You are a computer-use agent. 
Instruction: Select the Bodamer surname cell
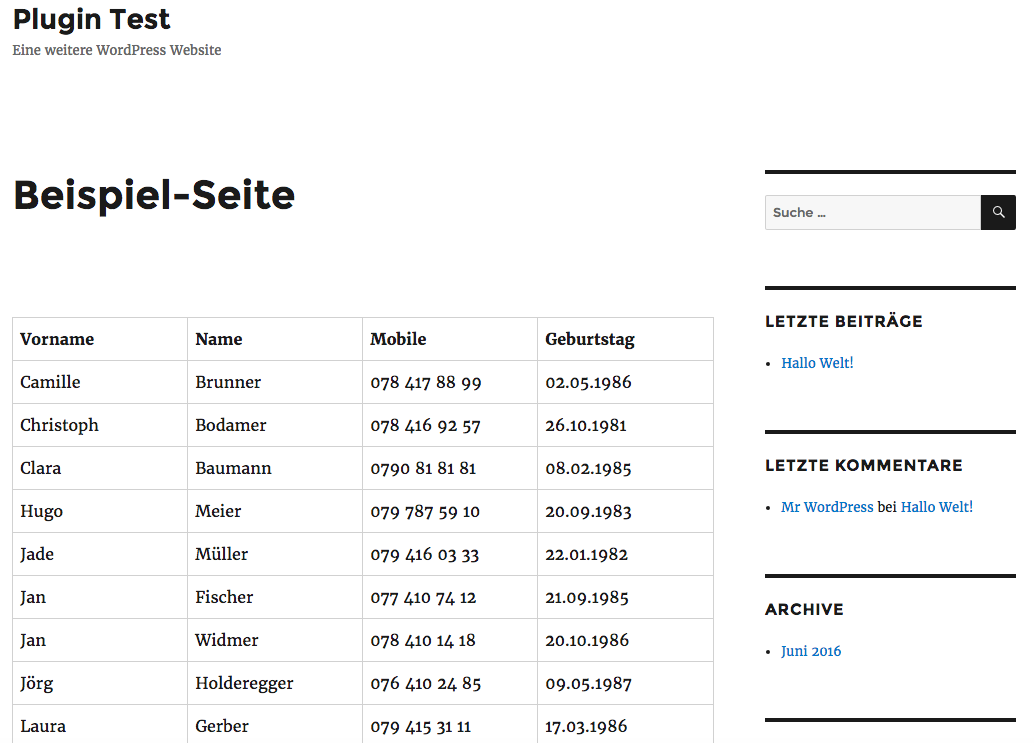click(231, 425)
